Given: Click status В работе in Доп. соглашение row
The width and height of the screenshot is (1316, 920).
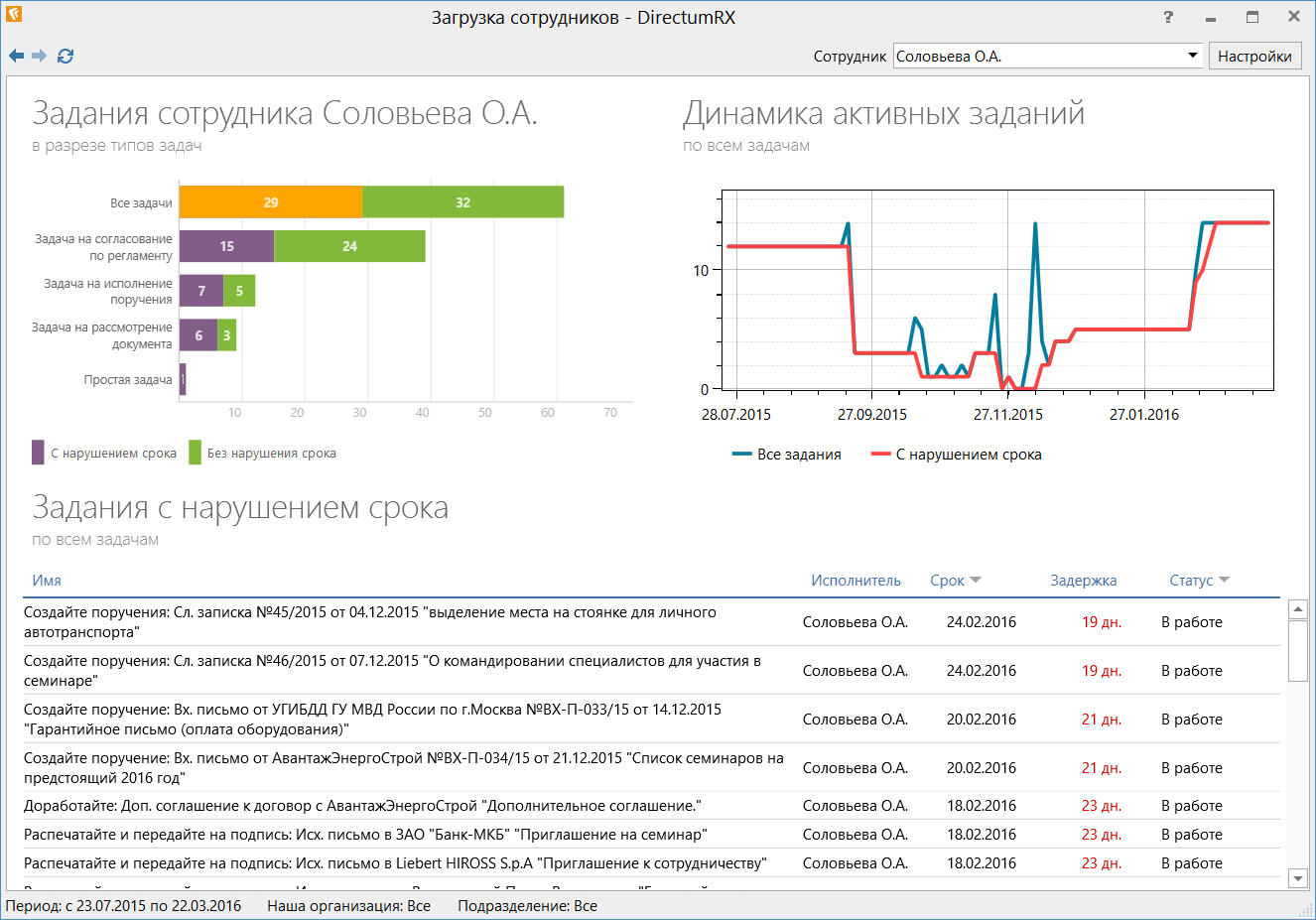Looking at the screenshot, I should click(1192, 806).
